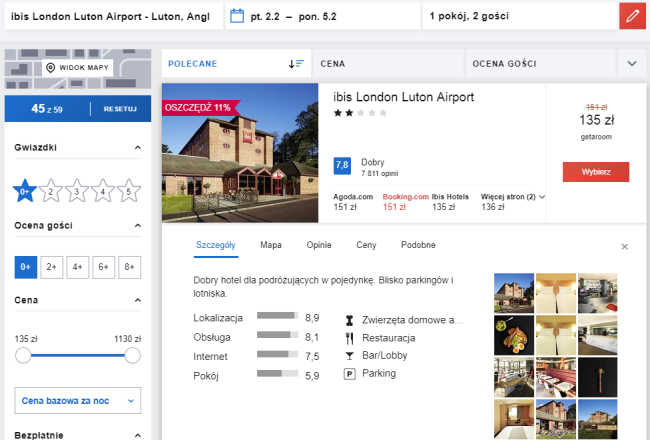Click the hotel star rating stars
Image resolution: width=650 pixels, height=440 pixels.
[x=360, y=113]
